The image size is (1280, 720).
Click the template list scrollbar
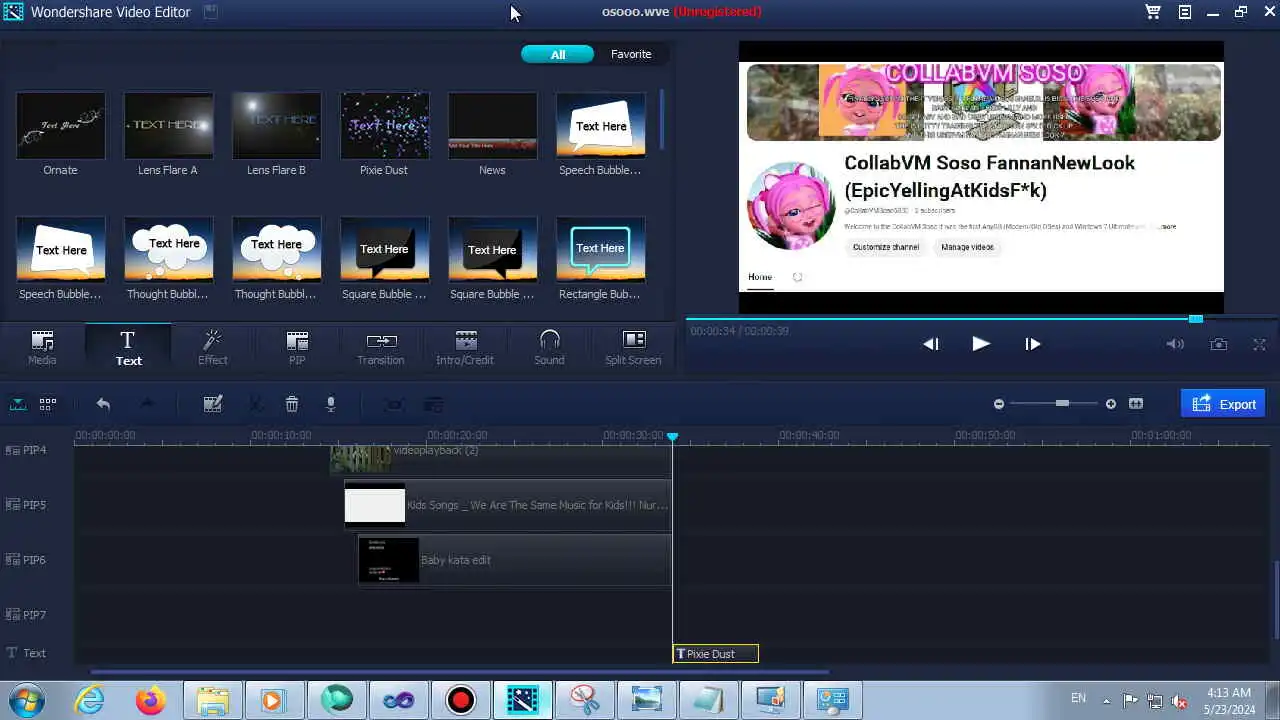[x=662, y=120]
